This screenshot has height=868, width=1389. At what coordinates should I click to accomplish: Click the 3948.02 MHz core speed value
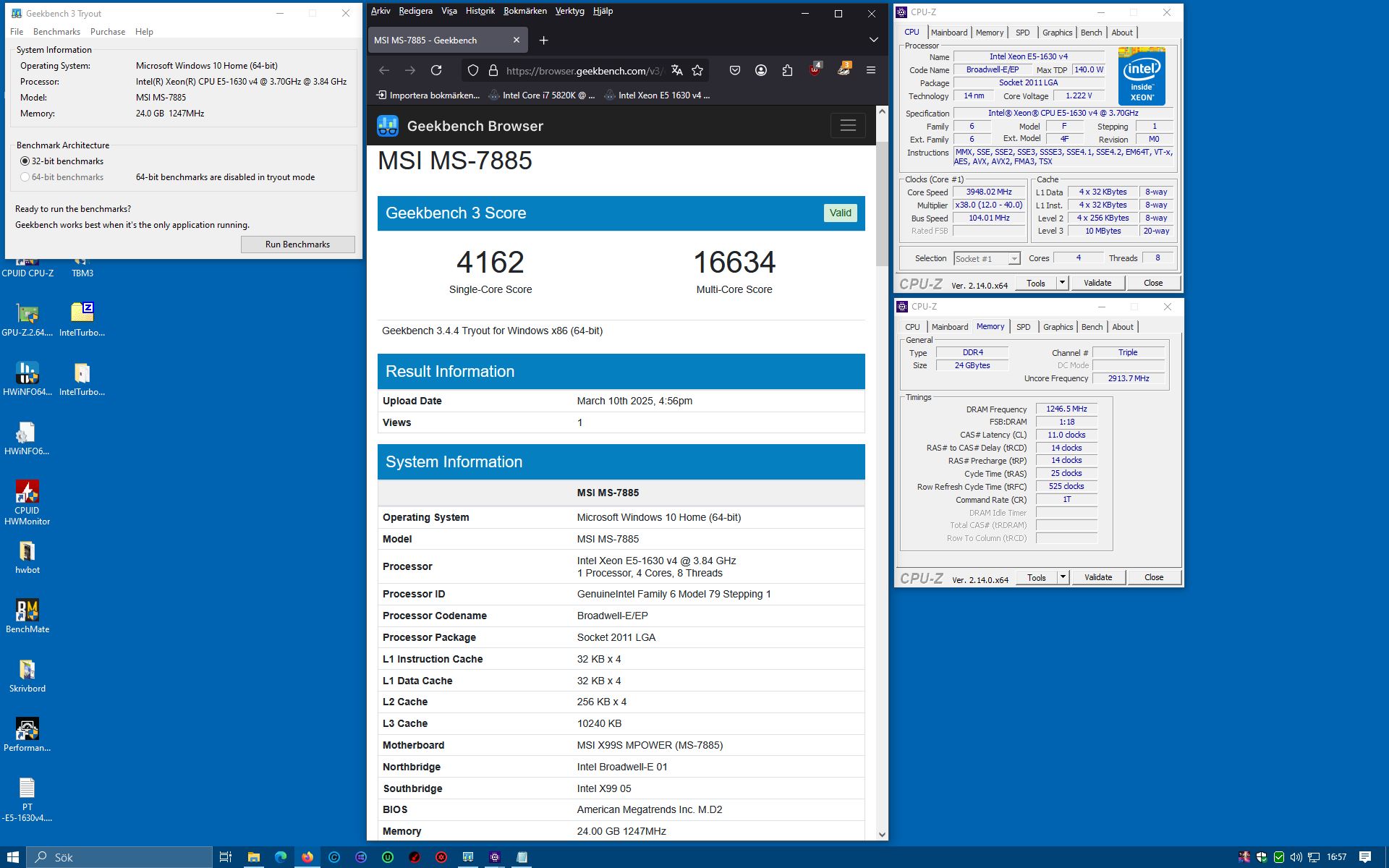(x=989, y=192)
